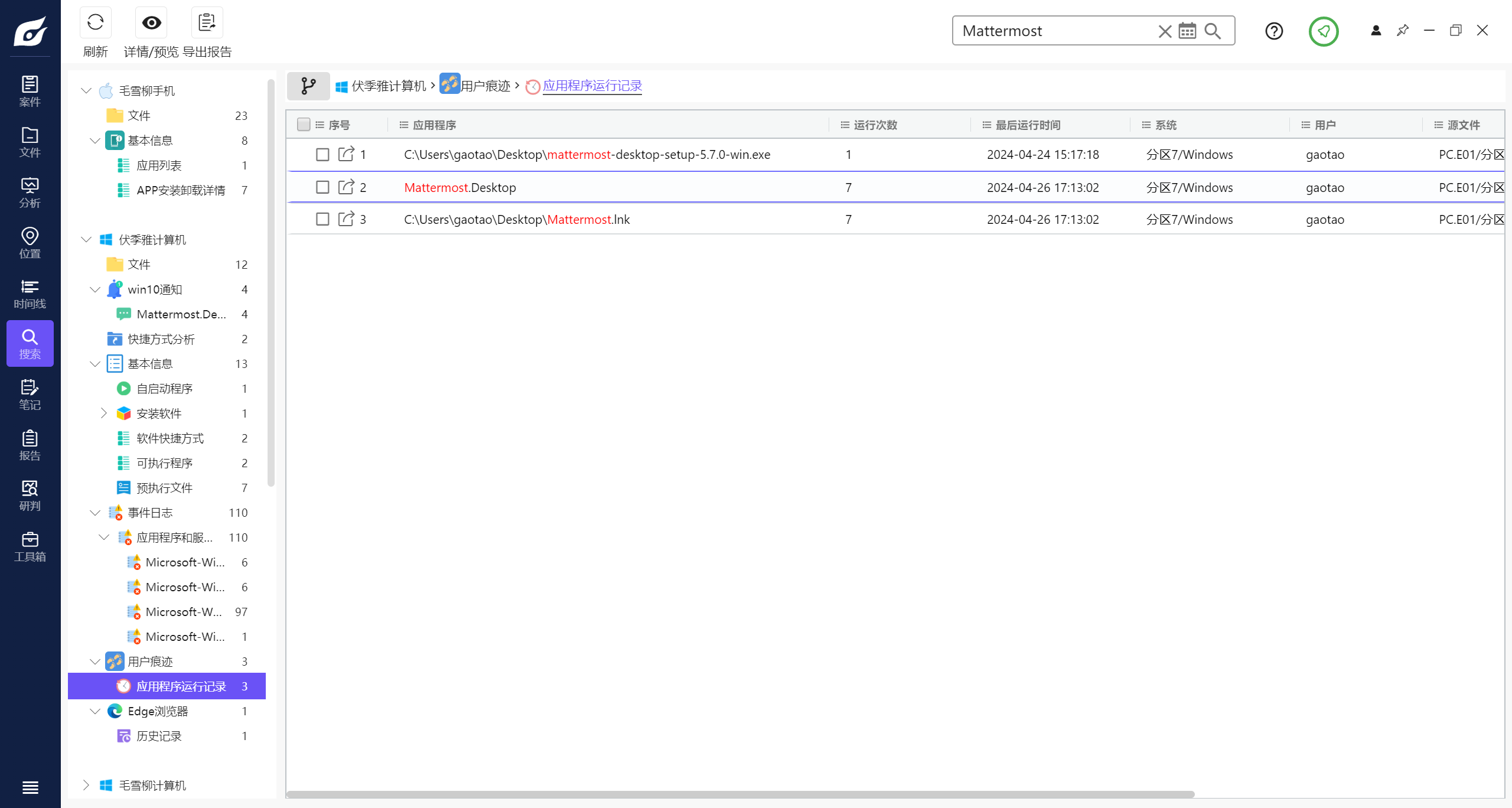Click the Refresh (刷新) toolbar icon
The width and height of the screenshot is (1512, 808).
95,23
